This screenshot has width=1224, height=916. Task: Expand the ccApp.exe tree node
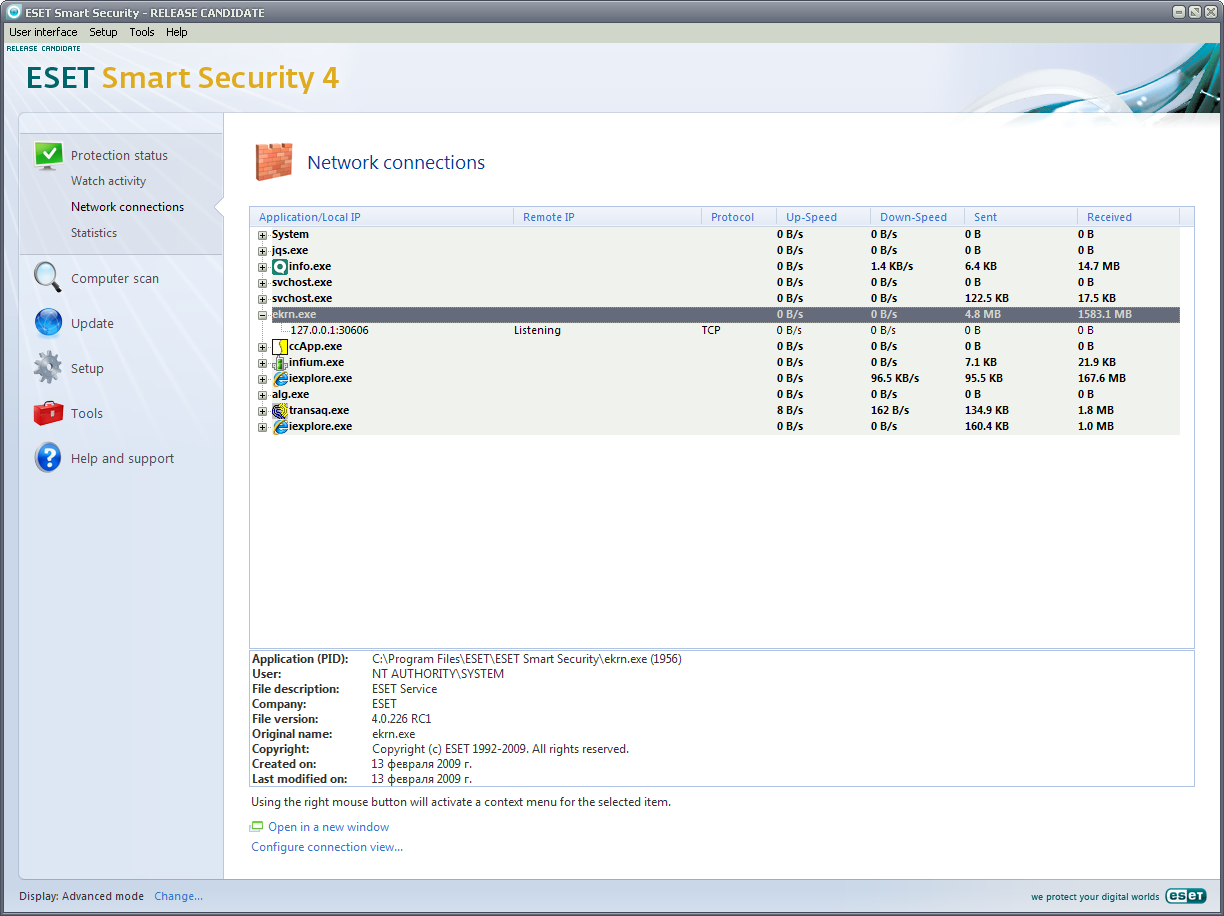[263, 347]
